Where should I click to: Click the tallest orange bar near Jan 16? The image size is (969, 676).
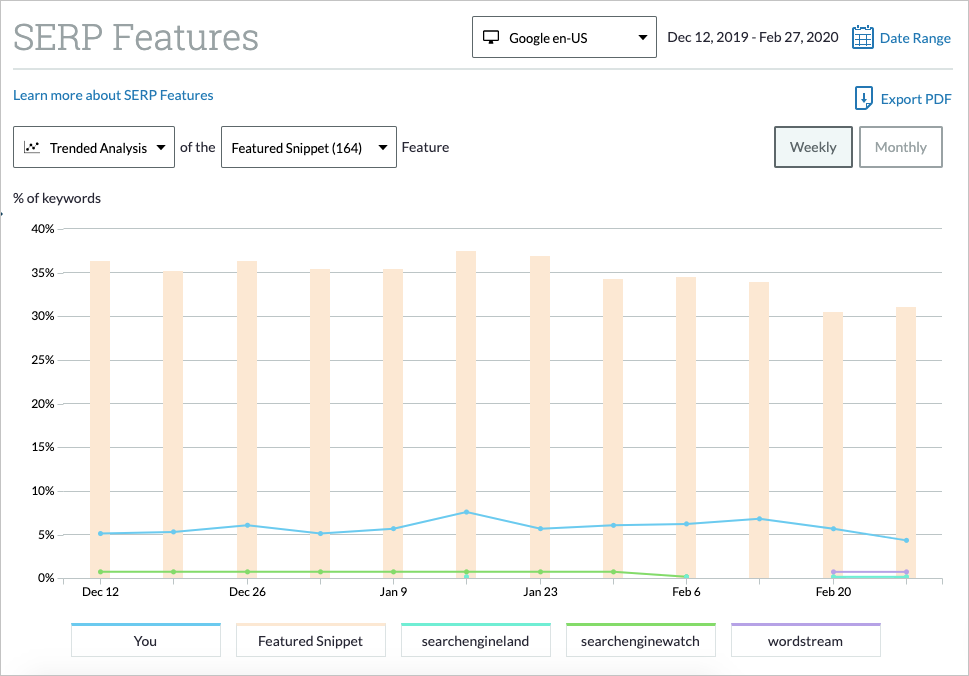tap(466, 400)
